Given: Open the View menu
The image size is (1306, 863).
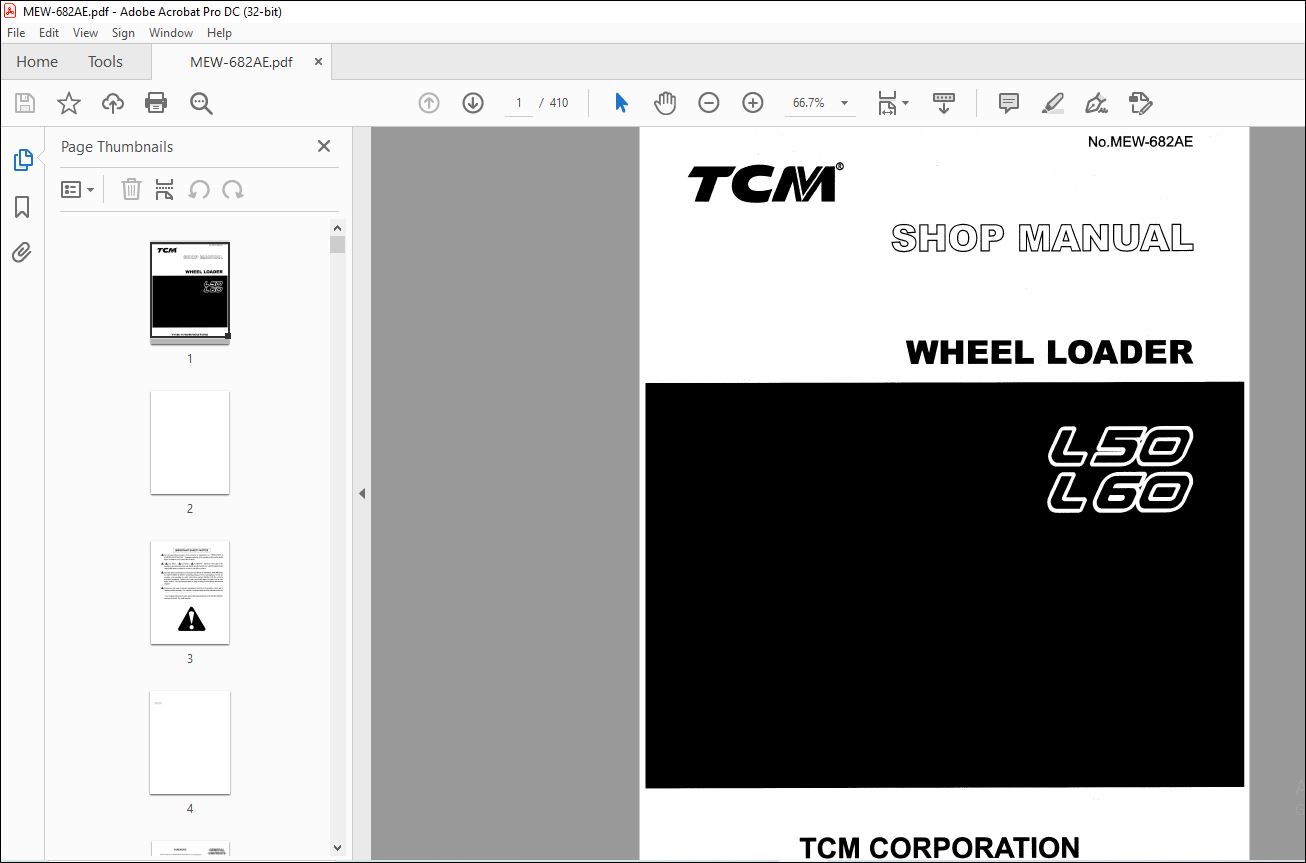Looking at the screenshot, I should pyautogui.click(x=86, y=33).
